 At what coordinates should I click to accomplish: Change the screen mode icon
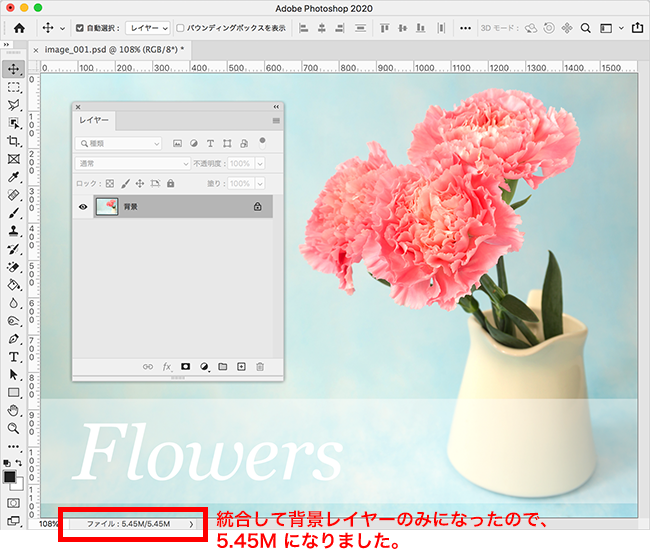13,521
